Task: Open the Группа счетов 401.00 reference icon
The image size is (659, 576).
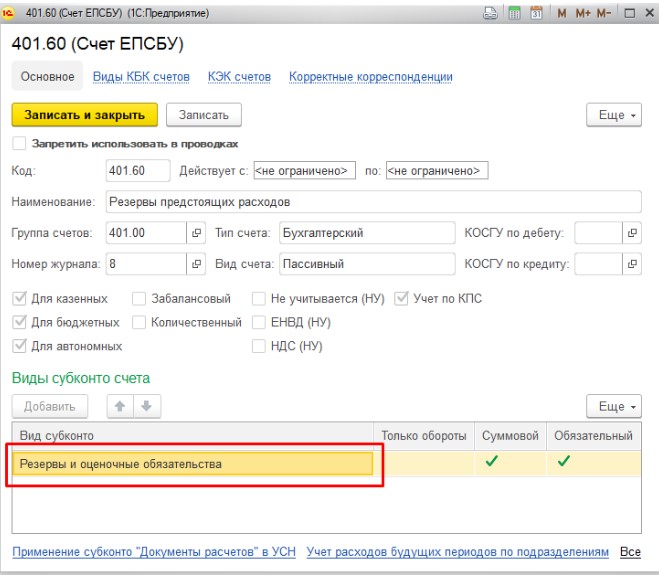Action: coord(196,233)
